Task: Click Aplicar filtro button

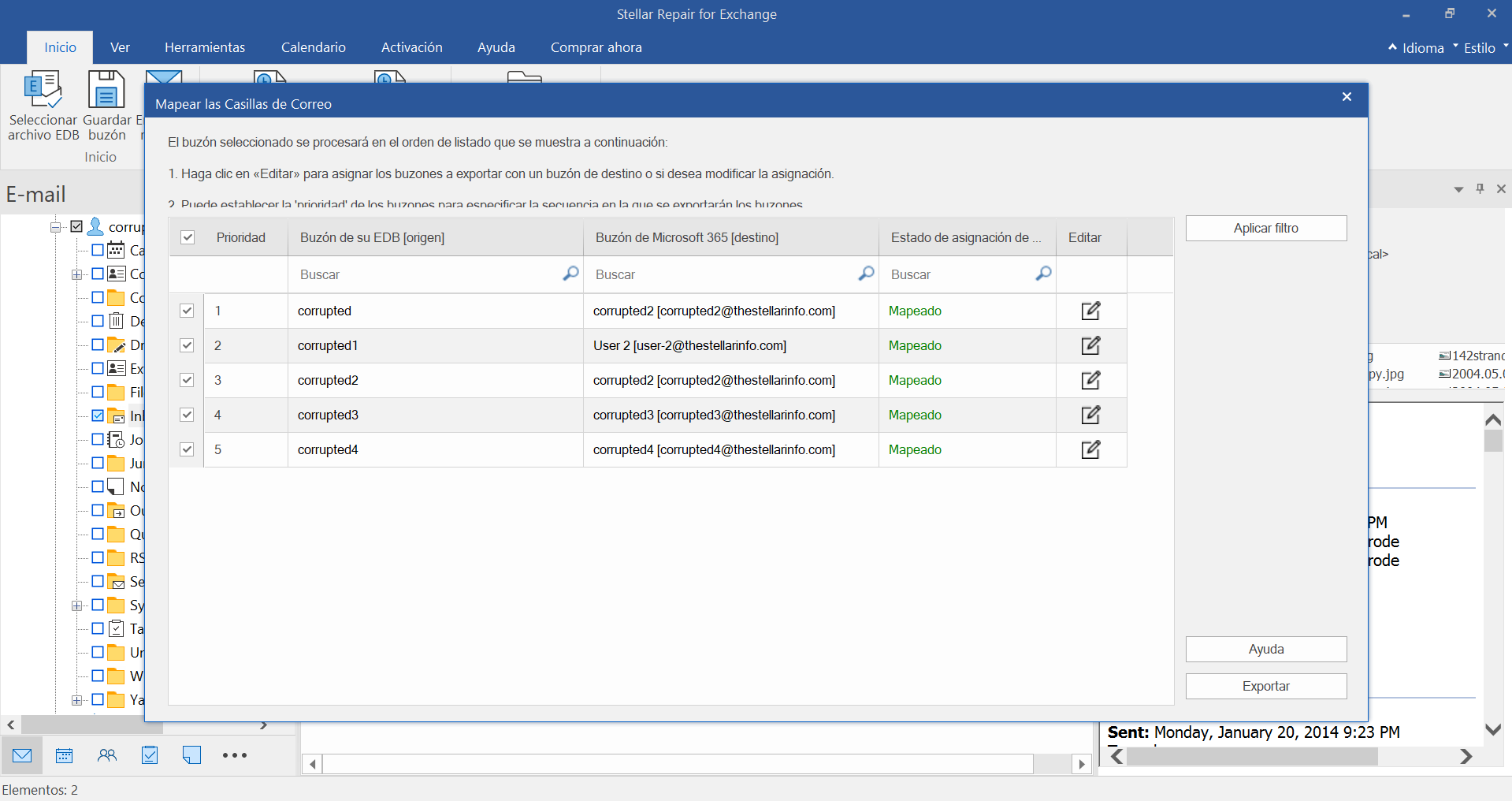Action: [x=1266, y=228]
